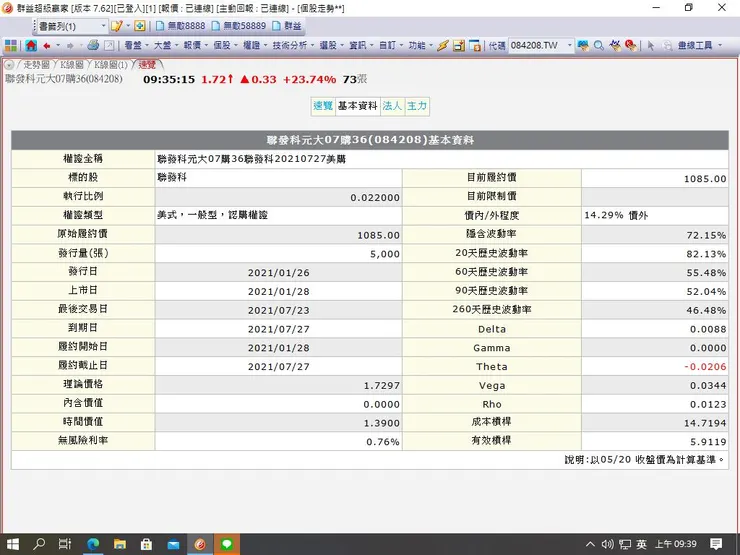The width and height of the screenshot is (740, 555).
Task: Click the window with orange badge icon
Action: tap(475, 45)
